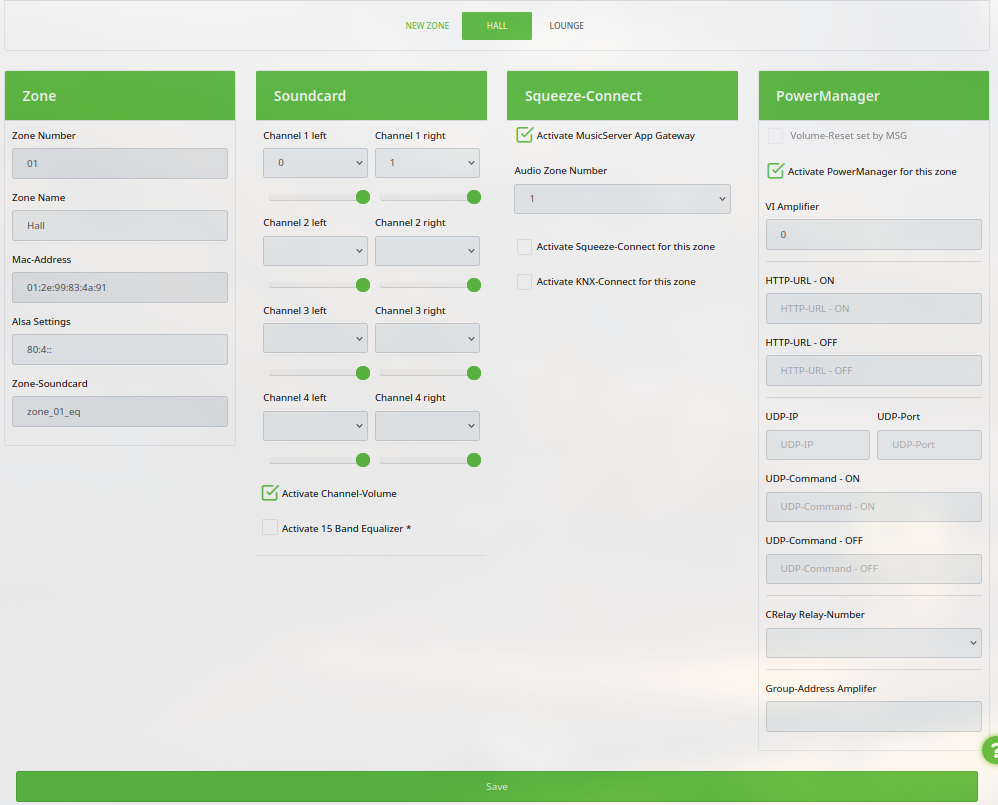Screen dimensions: 998x805
Task: Expand the Channel 4 right dropdown
Action: click(x=427, y=426)
